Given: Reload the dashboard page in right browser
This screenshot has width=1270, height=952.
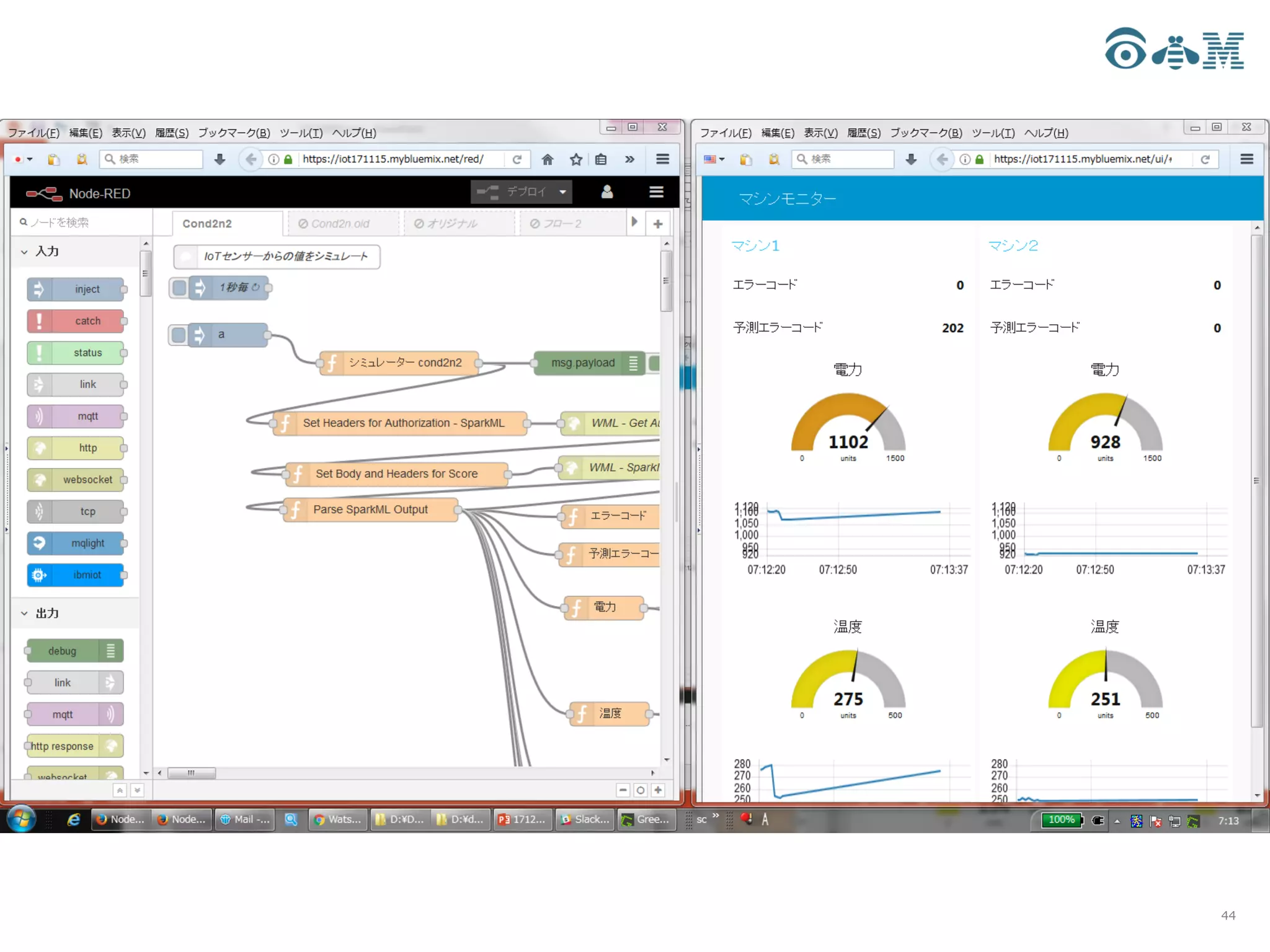Looking at the screenshot, I should point(1205,159).
